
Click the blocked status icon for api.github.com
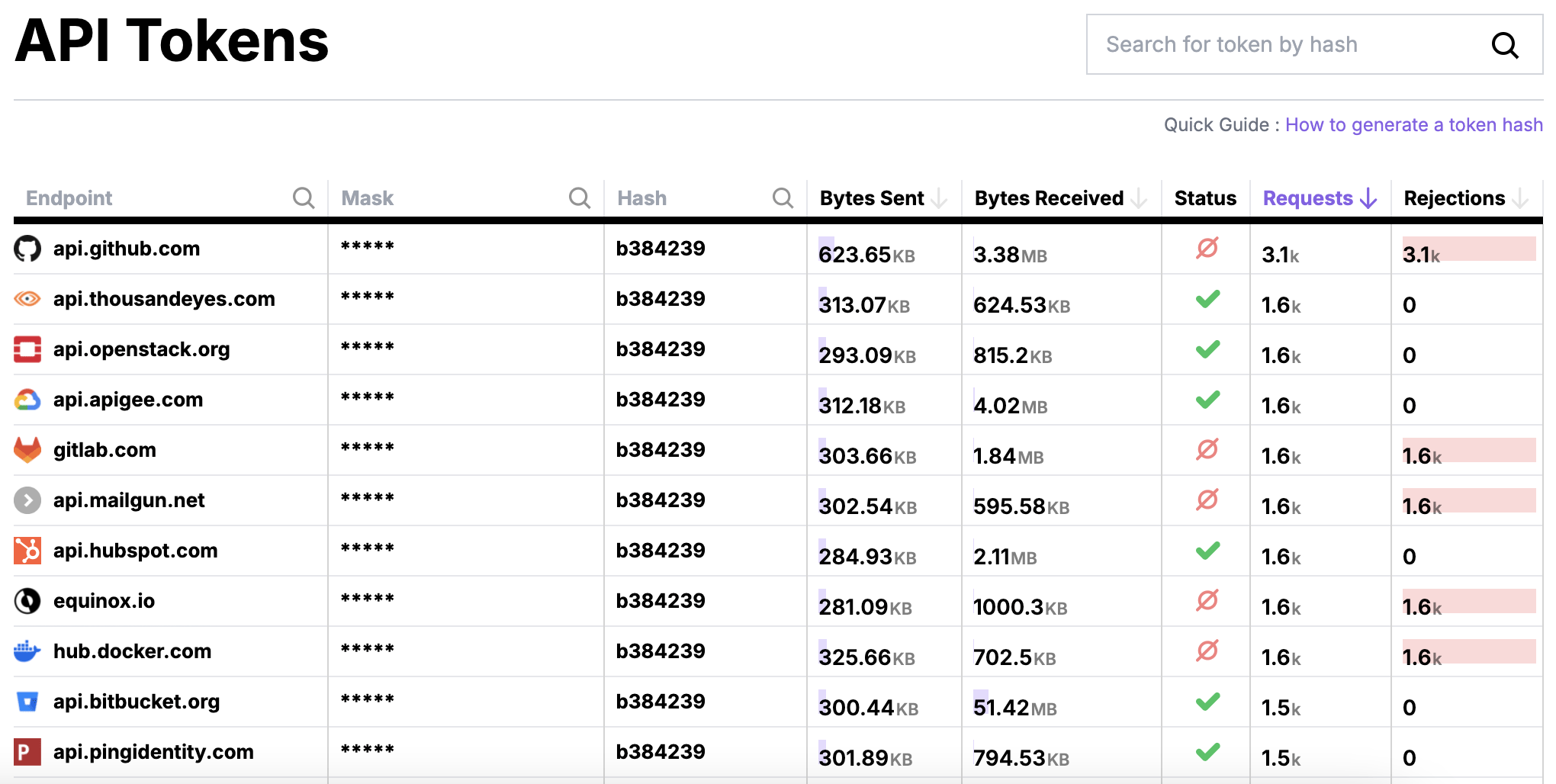click(x=1207, y=248)
